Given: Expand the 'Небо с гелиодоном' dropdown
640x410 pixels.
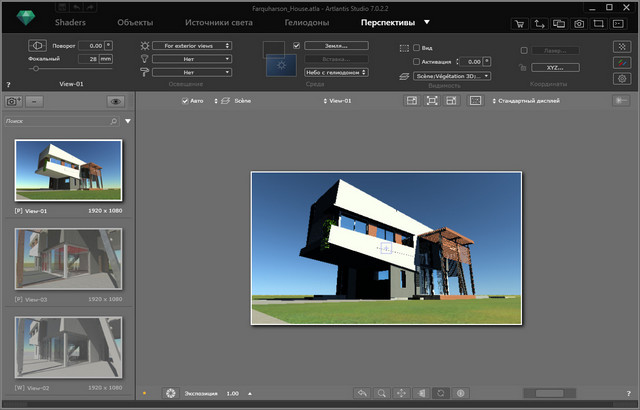Looking at the screenshot, I should [x=337, y=72].
